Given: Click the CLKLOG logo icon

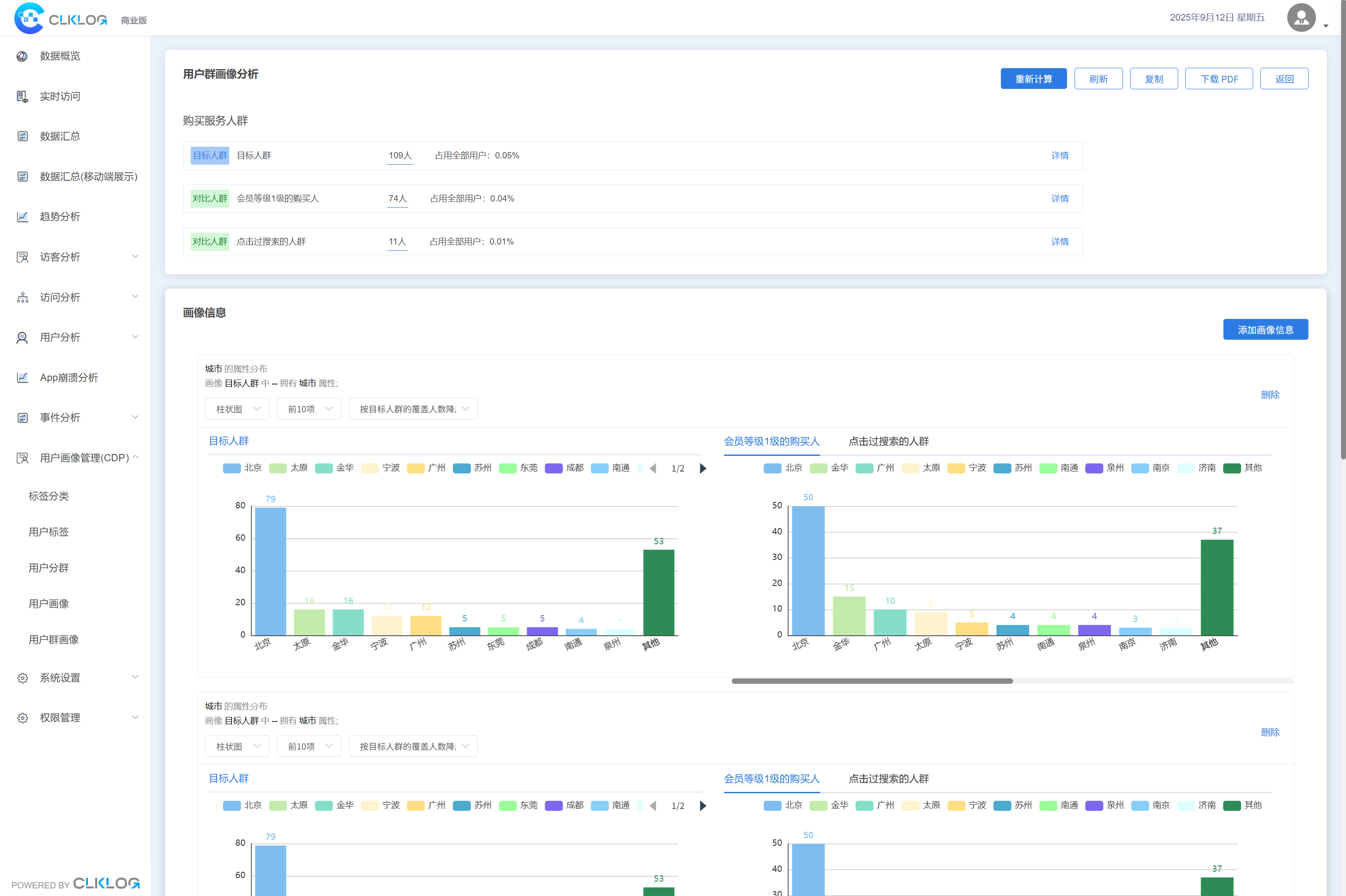Looking at the screenshot, I should point(29,18).
